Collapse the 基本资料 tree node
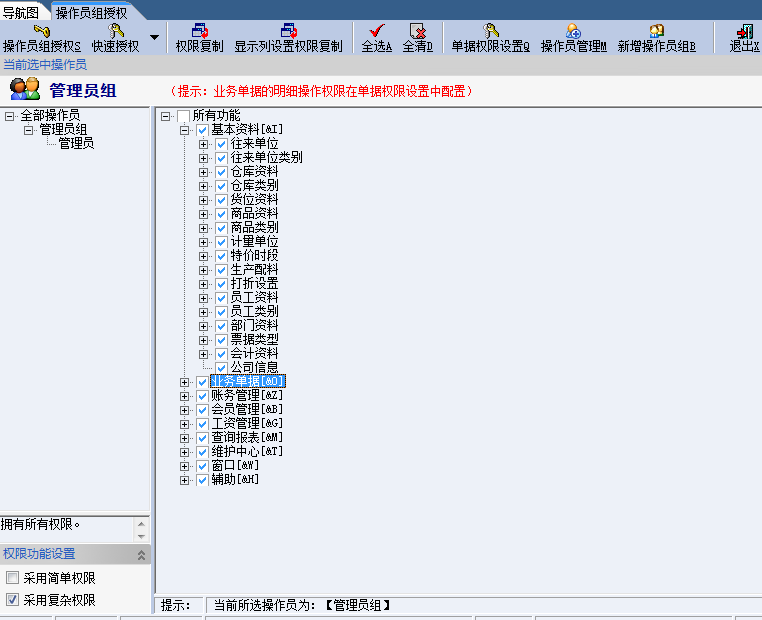Image resolution: width=762 pixels, height=620 pixels. click(185, 130)
